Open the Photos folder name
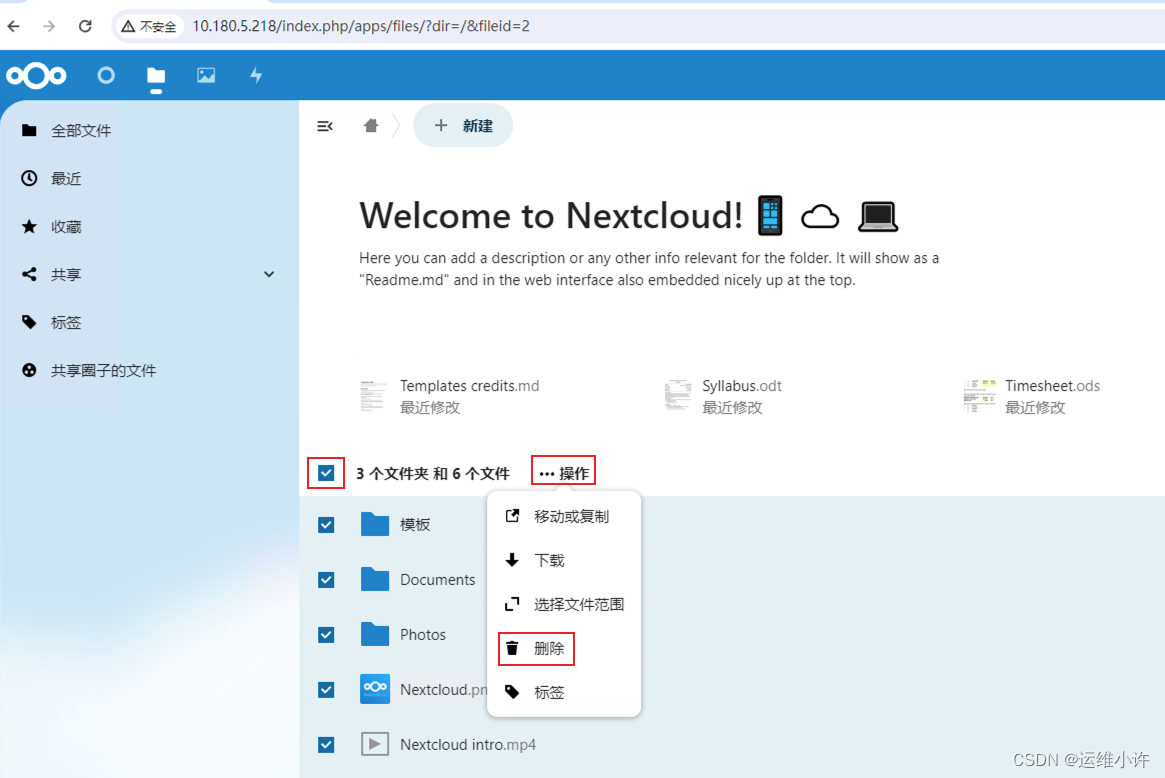The width and height of the screenshot is (1165, 778). (x=423, y=635)
